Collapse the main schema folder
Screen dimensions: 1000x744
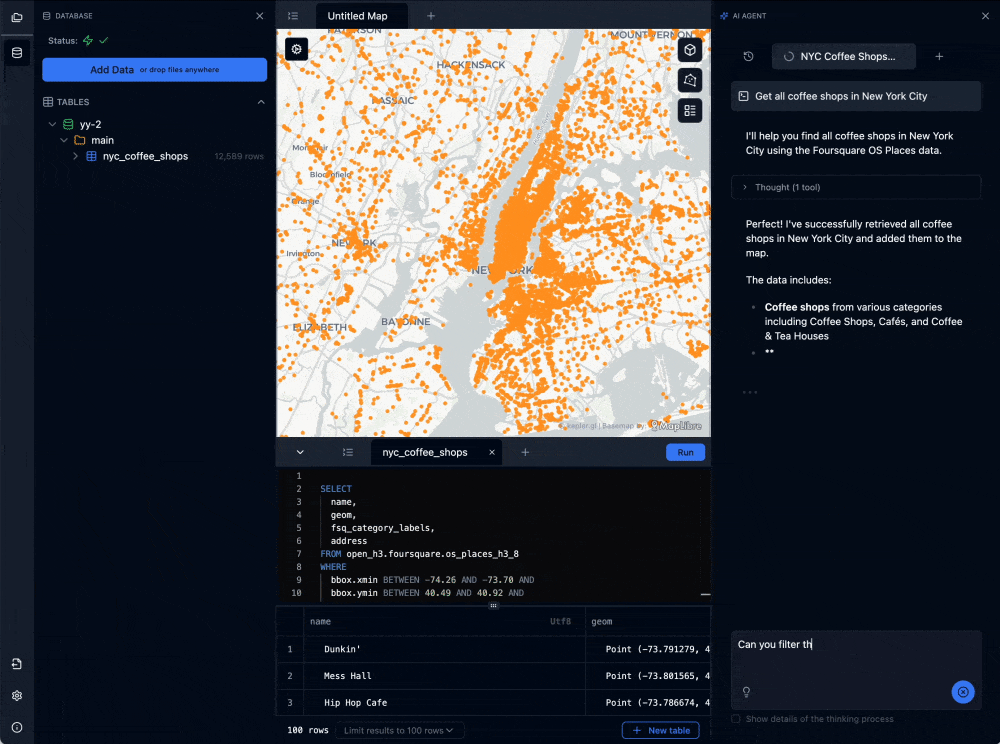point(64,140)
